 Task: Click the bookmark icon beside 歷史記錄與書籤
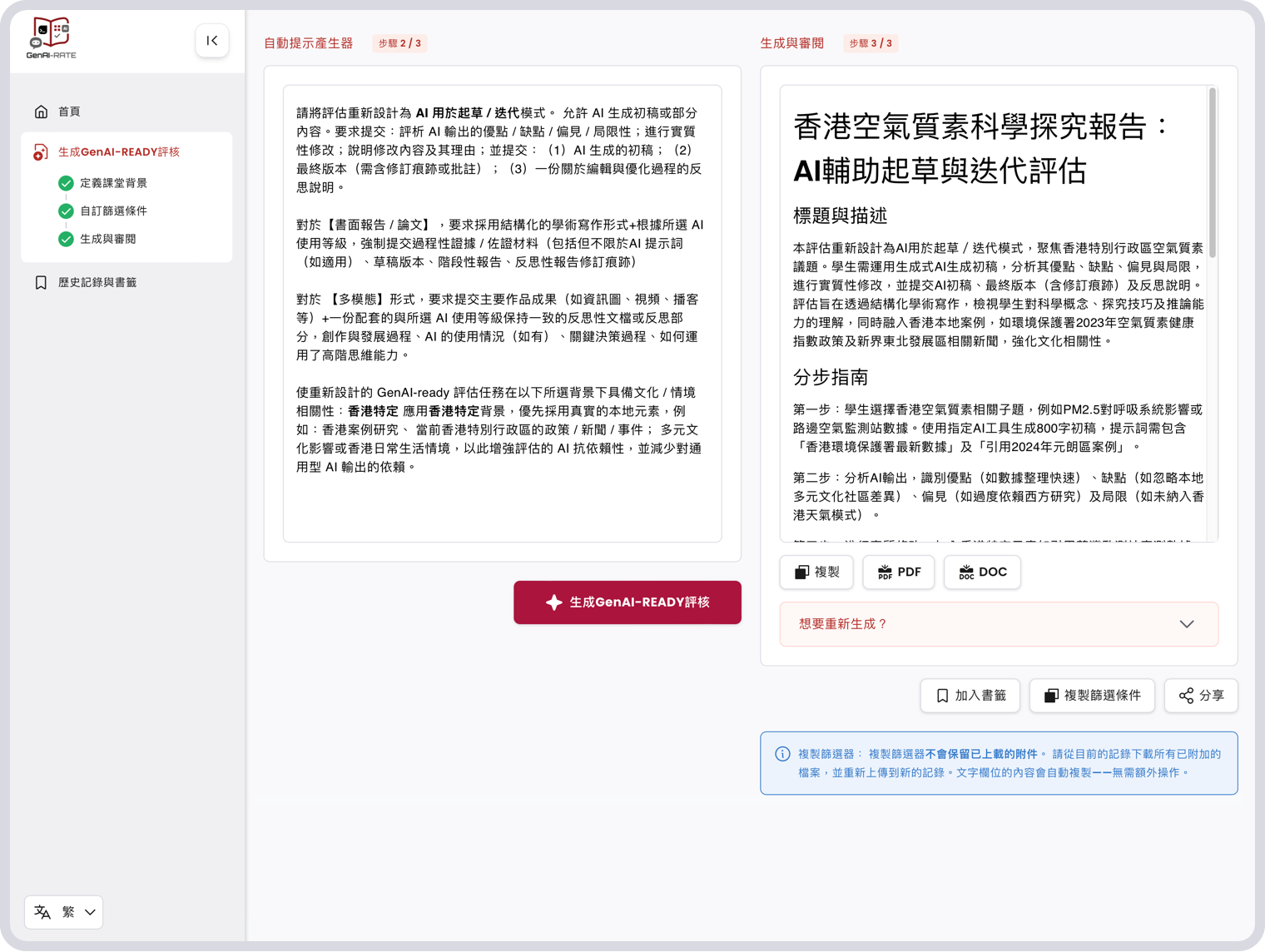coord(41,283)
